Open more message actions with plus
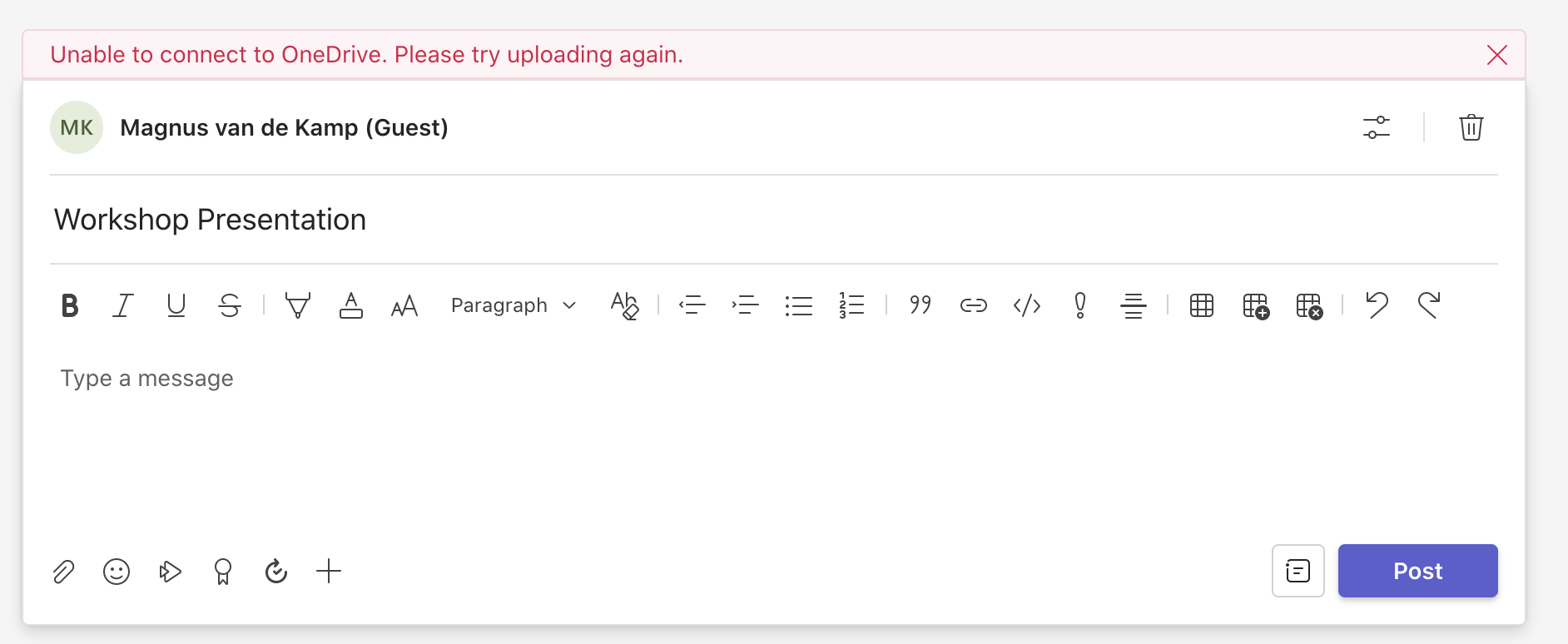1568x644 pixels. [328, 571]
